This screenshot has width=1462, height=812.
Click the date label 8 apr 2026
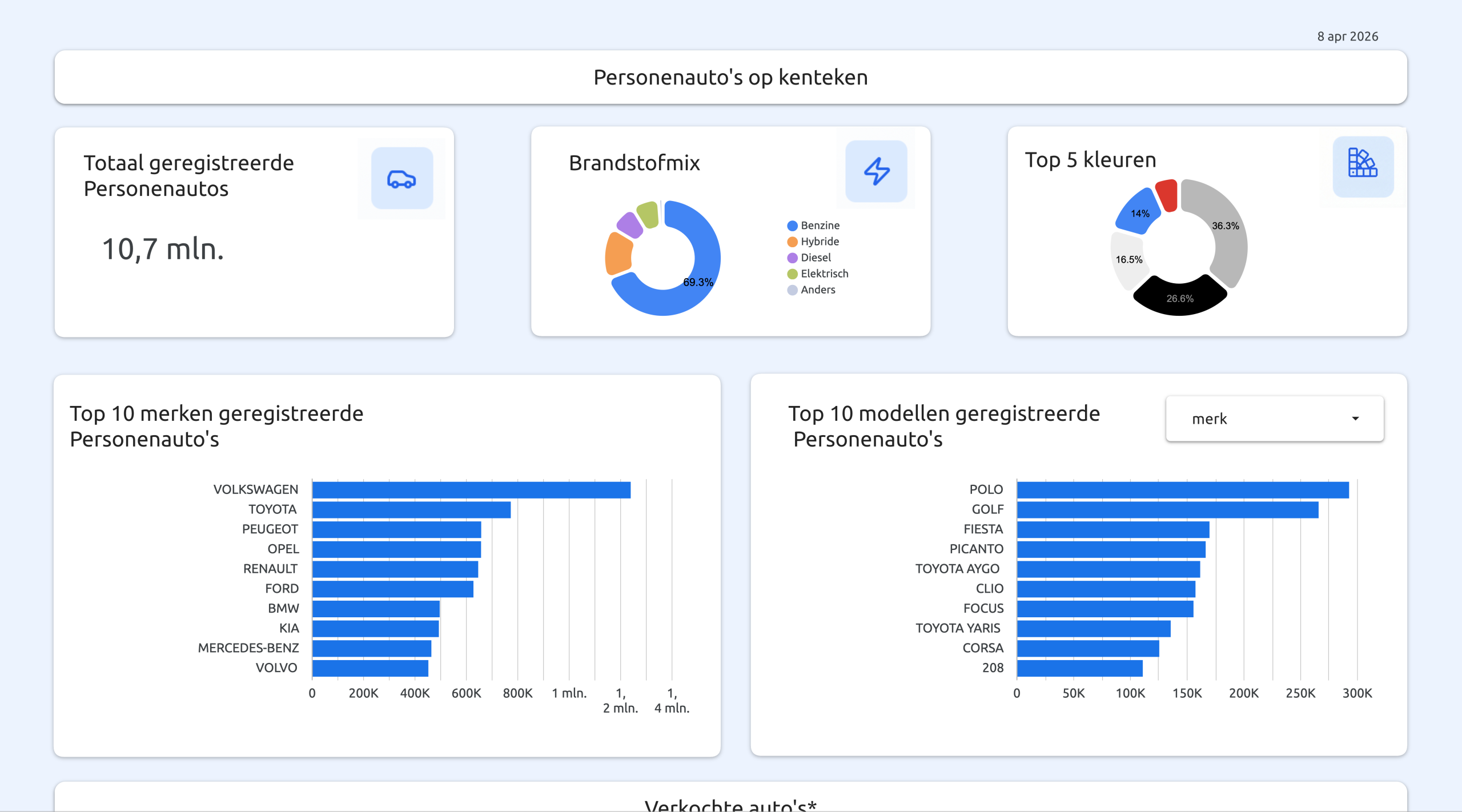(x=1347, y=36)
